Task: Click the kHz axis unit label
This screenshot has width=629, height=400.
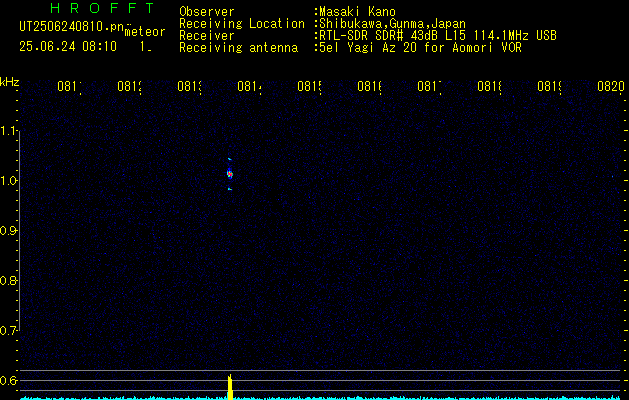Action: tap(10, 82)
